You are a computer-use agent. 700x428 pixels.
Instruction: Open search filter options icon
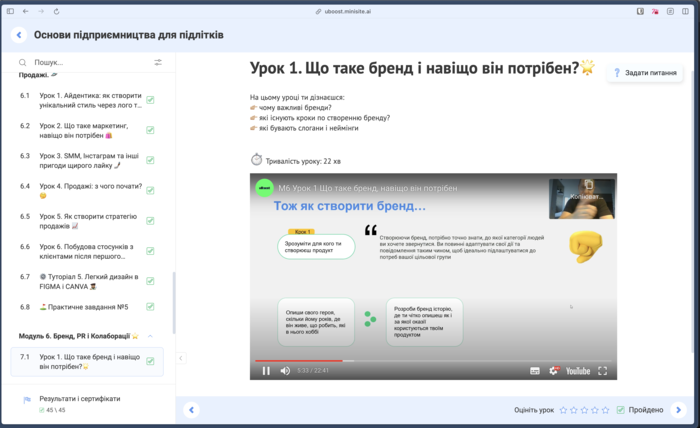point(158,62)
